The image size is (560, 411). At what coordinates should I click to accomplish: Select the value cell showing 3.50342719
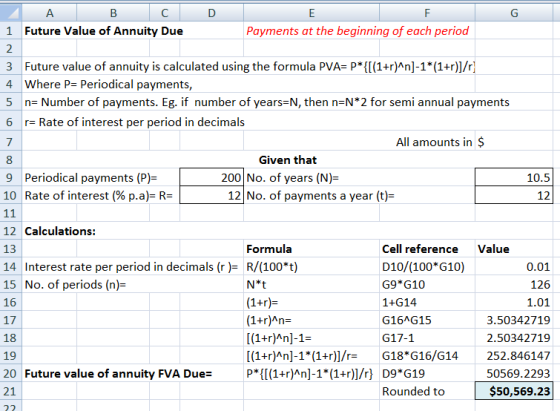[514, 320]
